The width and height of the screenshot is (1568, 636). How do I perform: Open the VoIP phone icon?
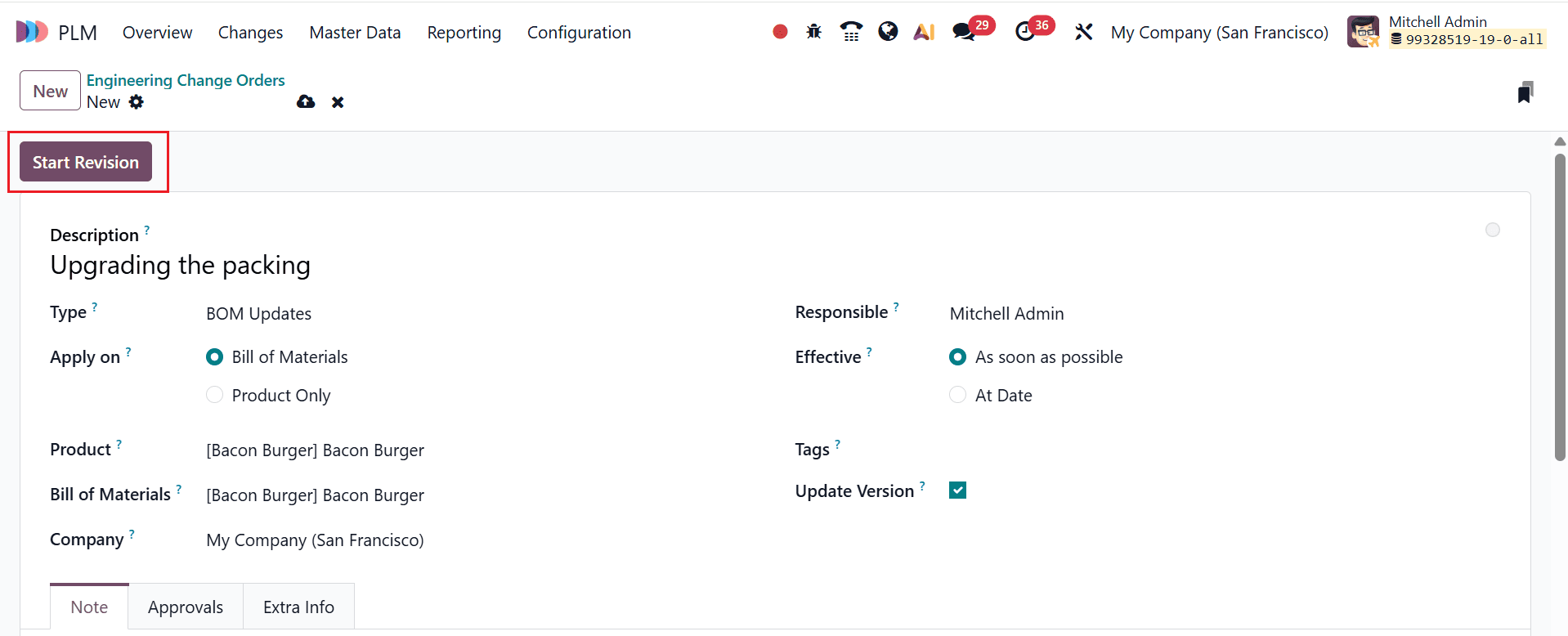[x=851, y=32]
